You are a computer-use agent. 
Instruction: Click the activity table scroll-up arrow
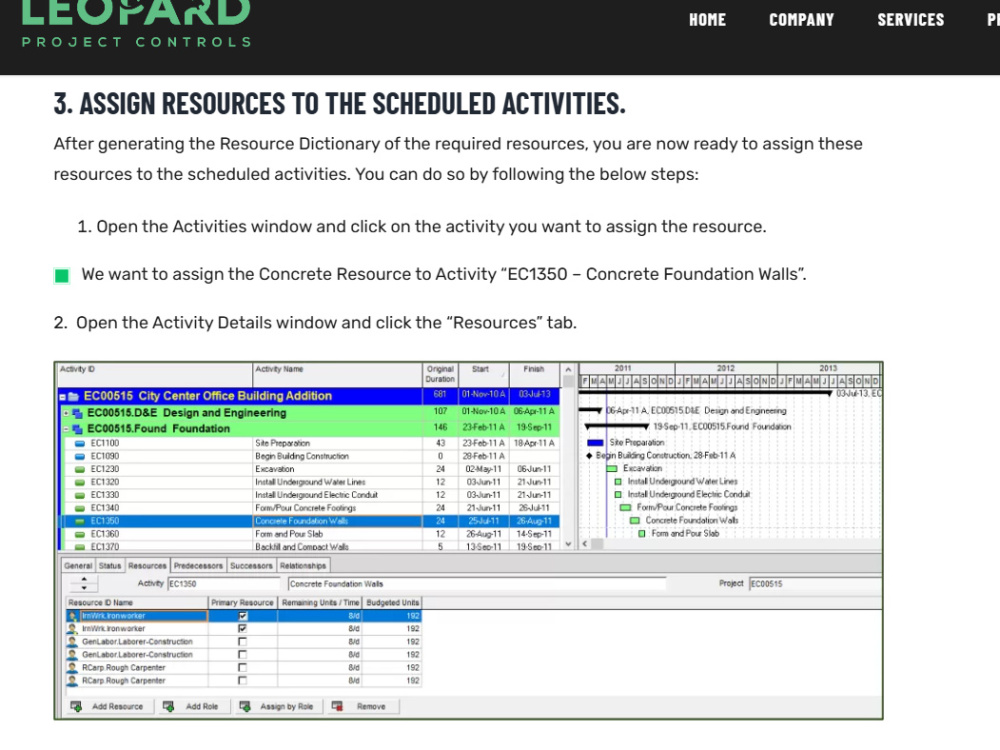click(568, 369)
